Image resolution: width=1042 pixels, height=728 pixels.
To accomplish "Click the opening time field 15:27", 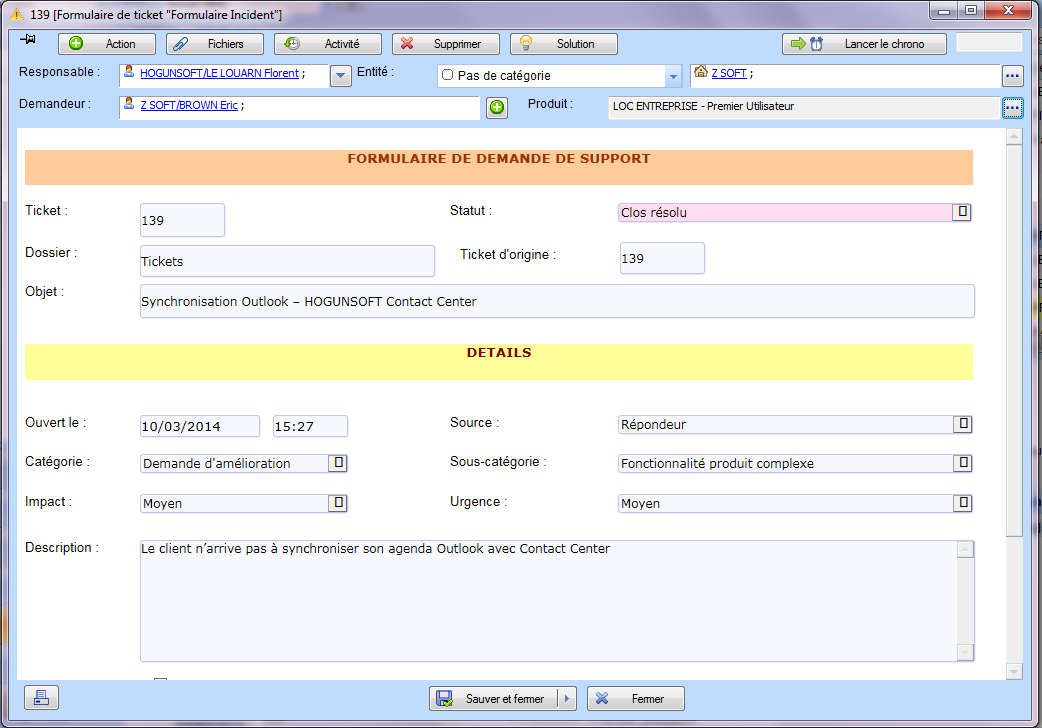I will (310, 426).
